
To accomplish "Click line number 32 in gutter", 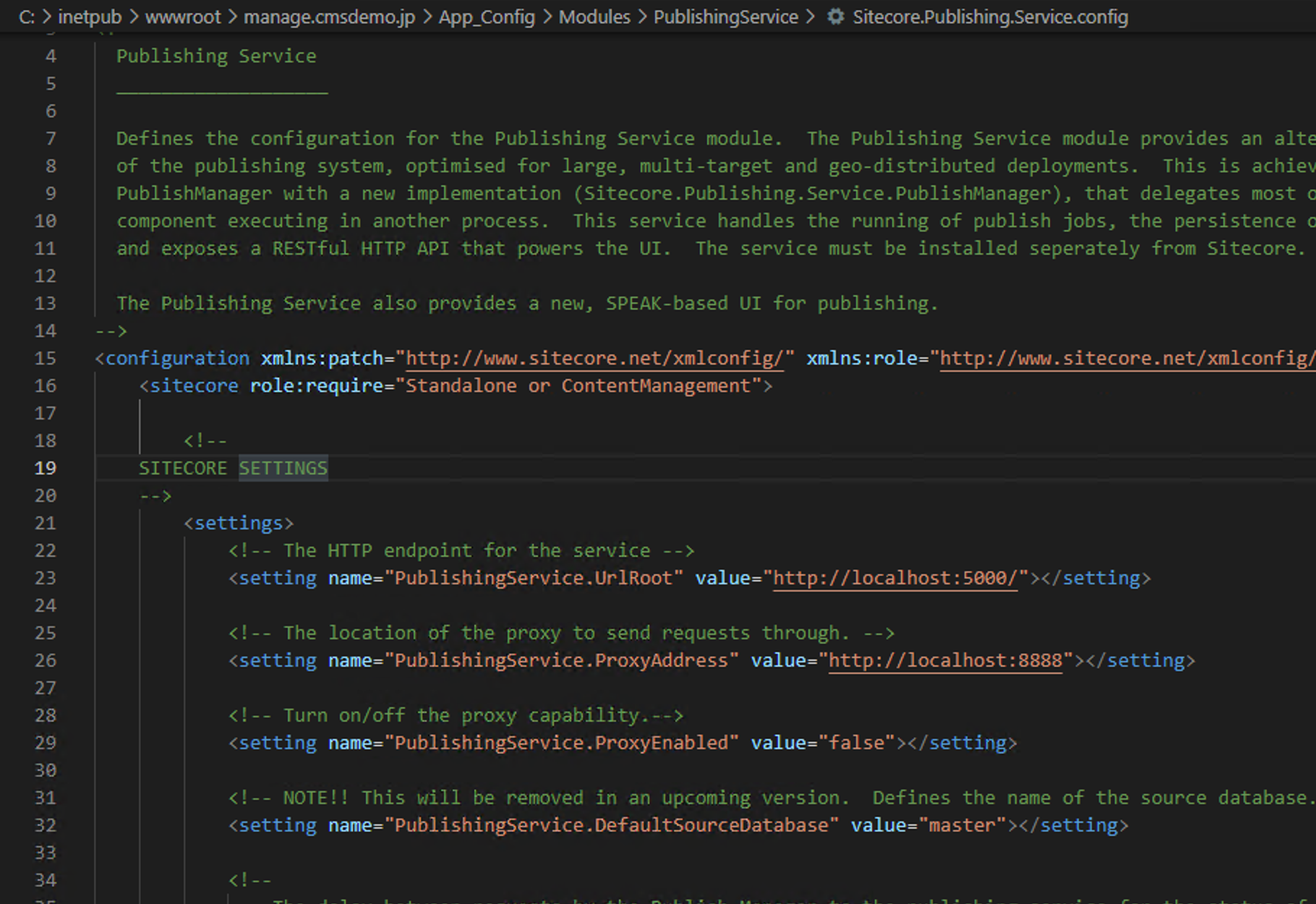I will (45, 825).
